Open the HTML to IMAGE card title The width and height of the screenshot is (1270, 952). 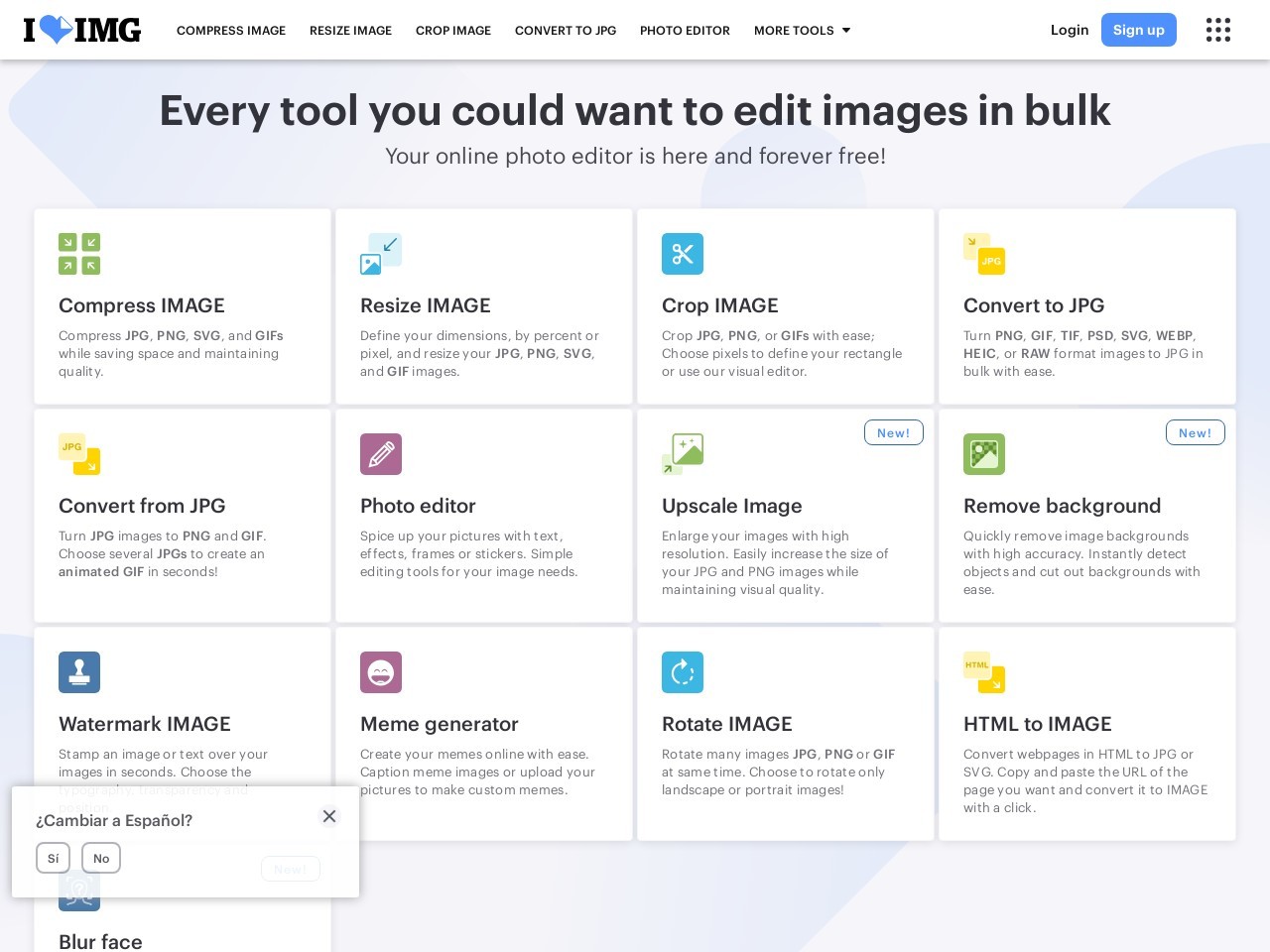click(x=1038, y=724)
